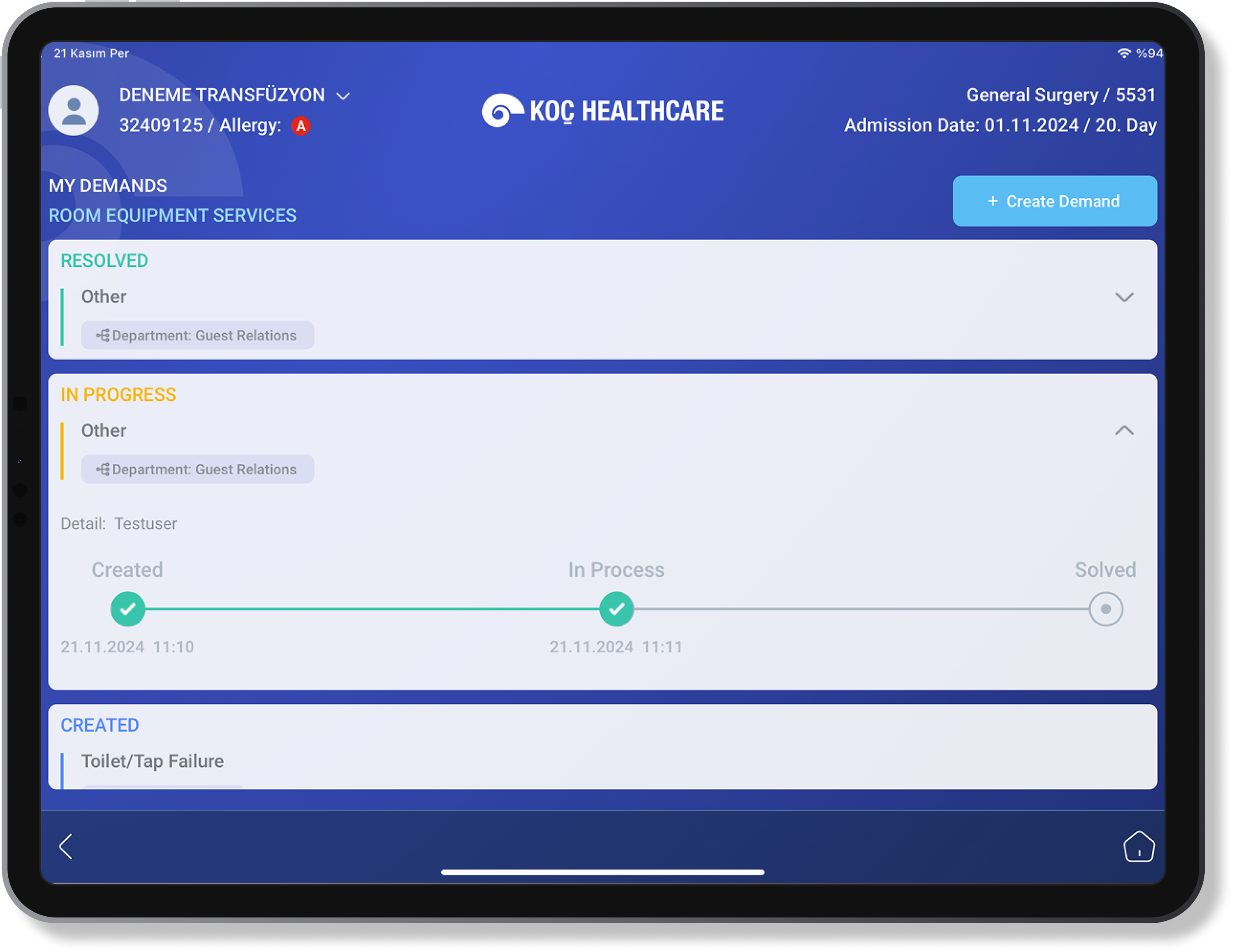This screenshot has width=1234, height=952.
Task: Select the Solved step radio circle
Action: (x=1105, y=608)
